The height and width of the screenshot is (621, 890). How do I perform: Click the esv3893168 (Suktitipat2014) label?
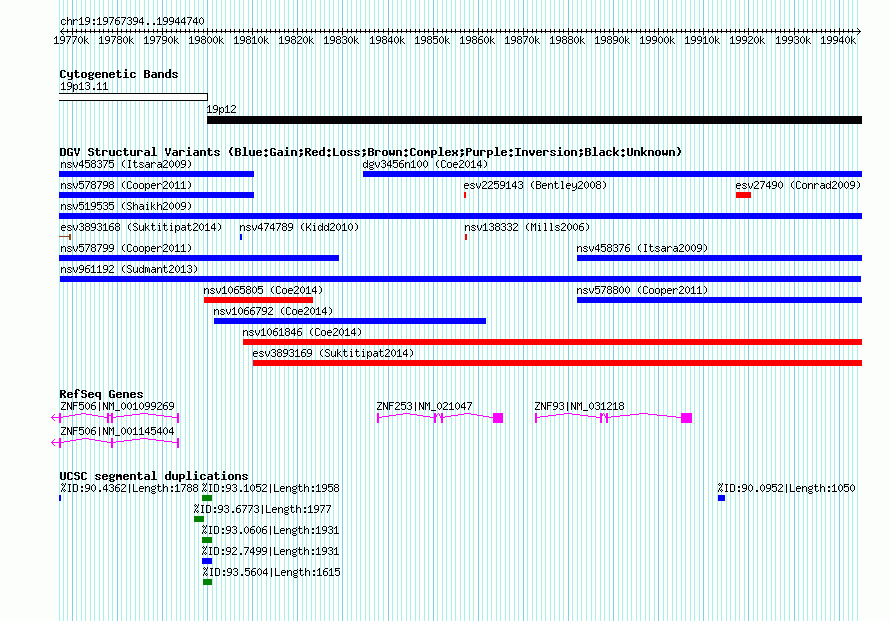[x=141, y=227]
